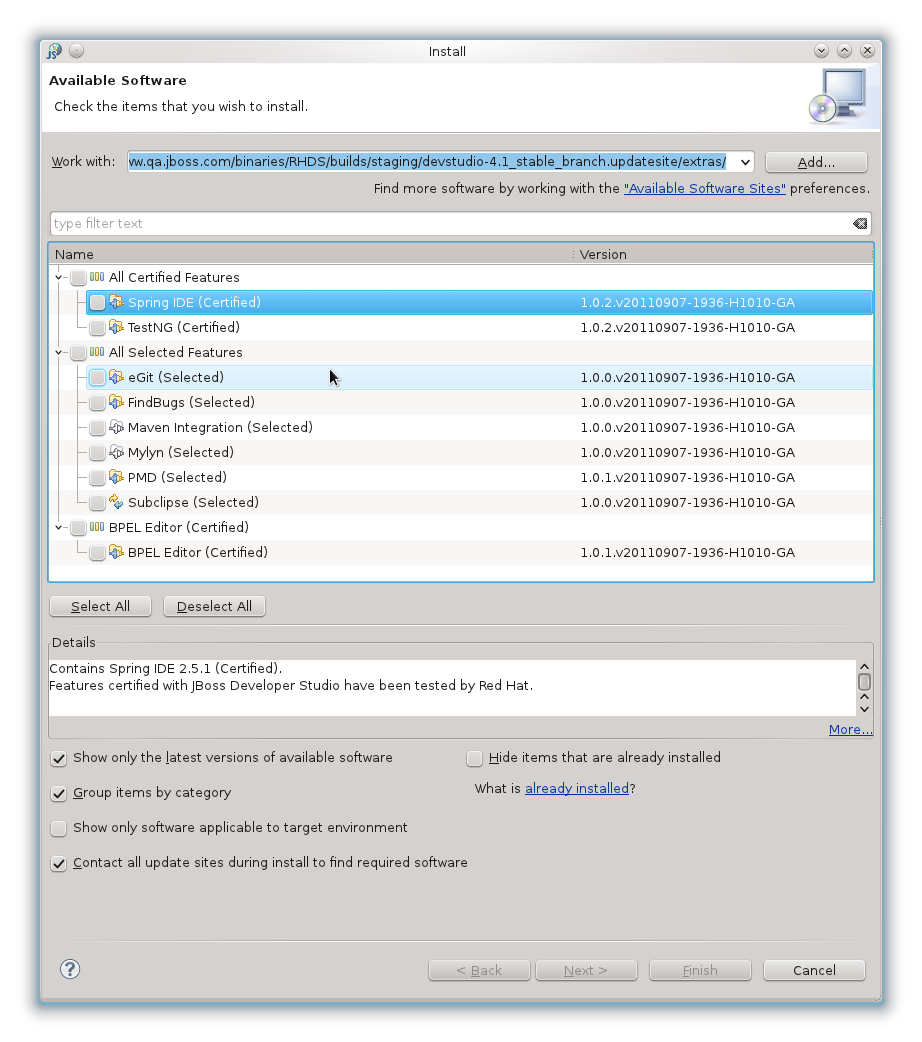The image size is (922, 1042).
Task: Clear the filter text with the eraser icon
Action: coord(860,224)
